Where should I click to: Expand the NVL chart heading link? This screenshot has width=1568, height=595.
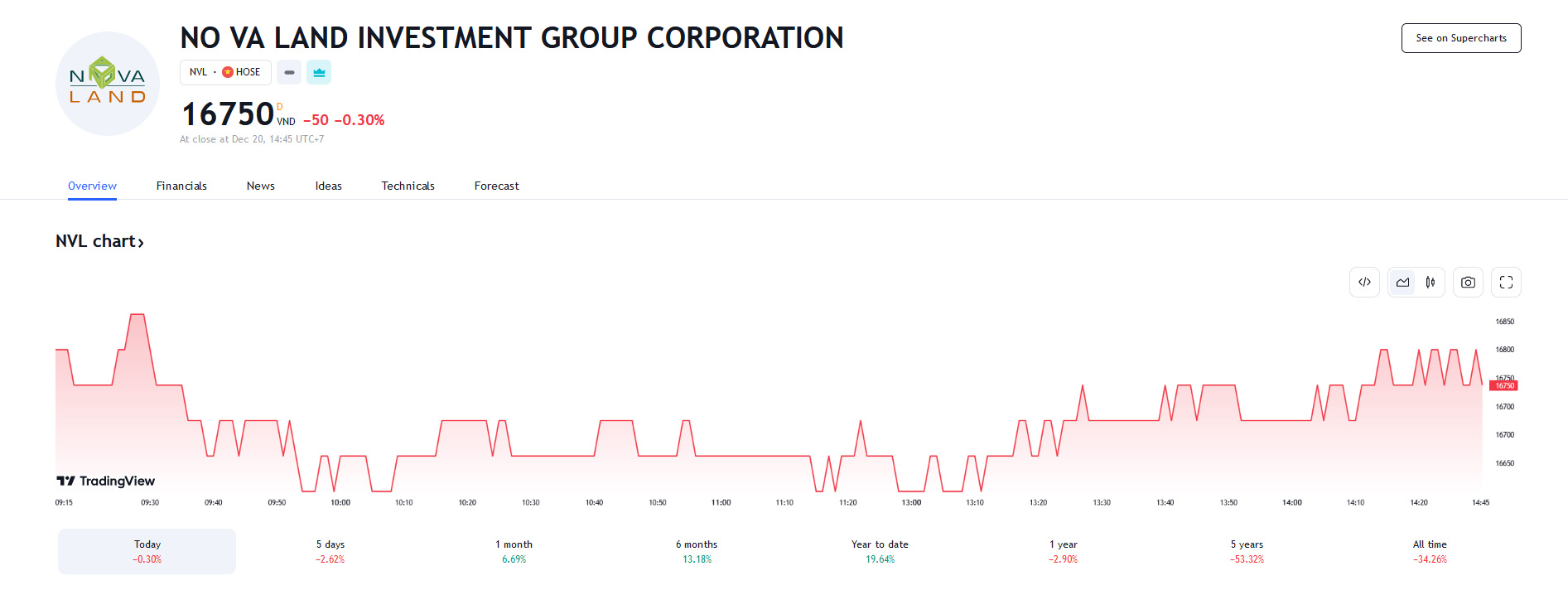[x=100, y=241]
